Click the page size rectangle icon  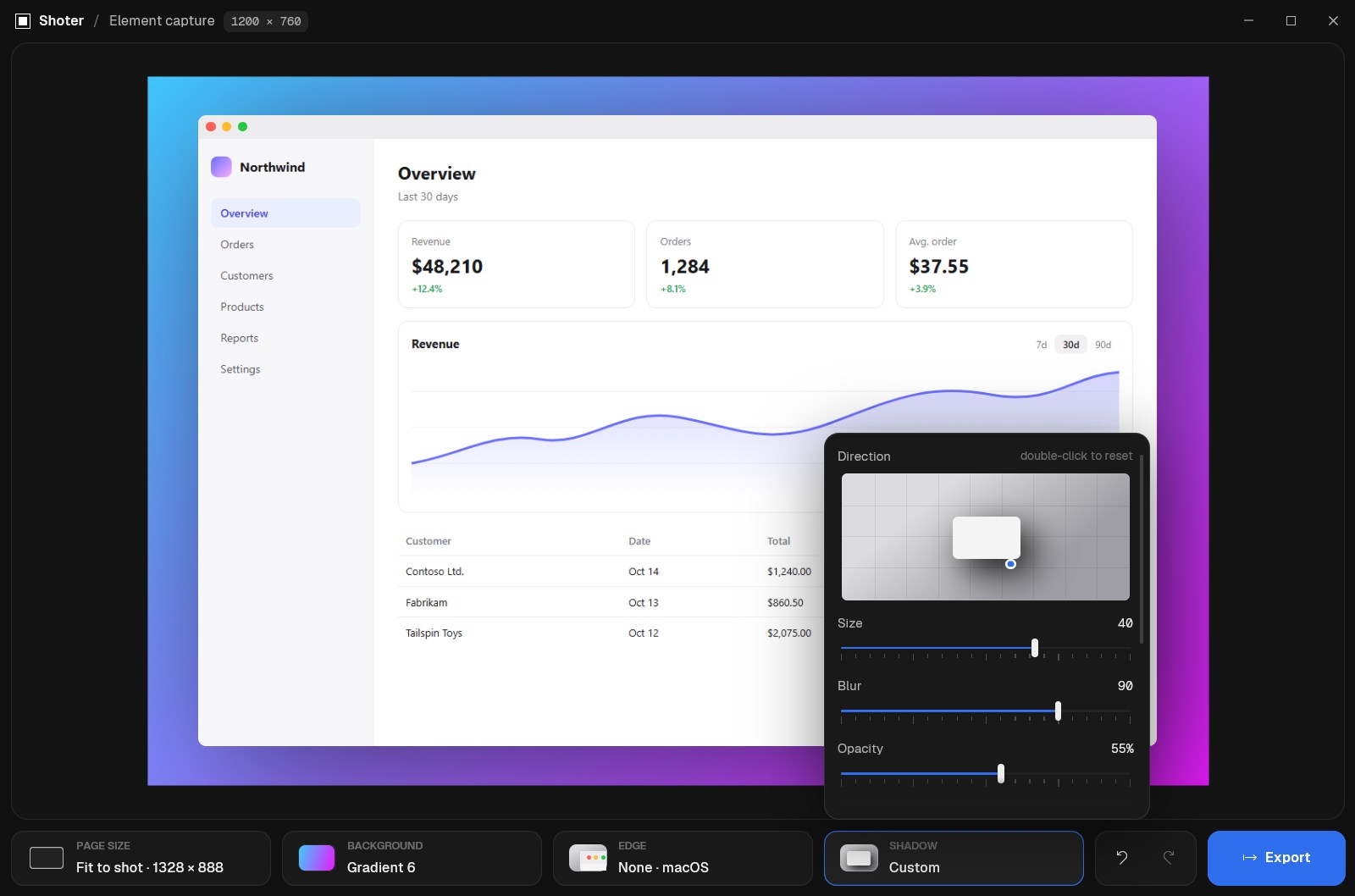(x=47, y=858)
